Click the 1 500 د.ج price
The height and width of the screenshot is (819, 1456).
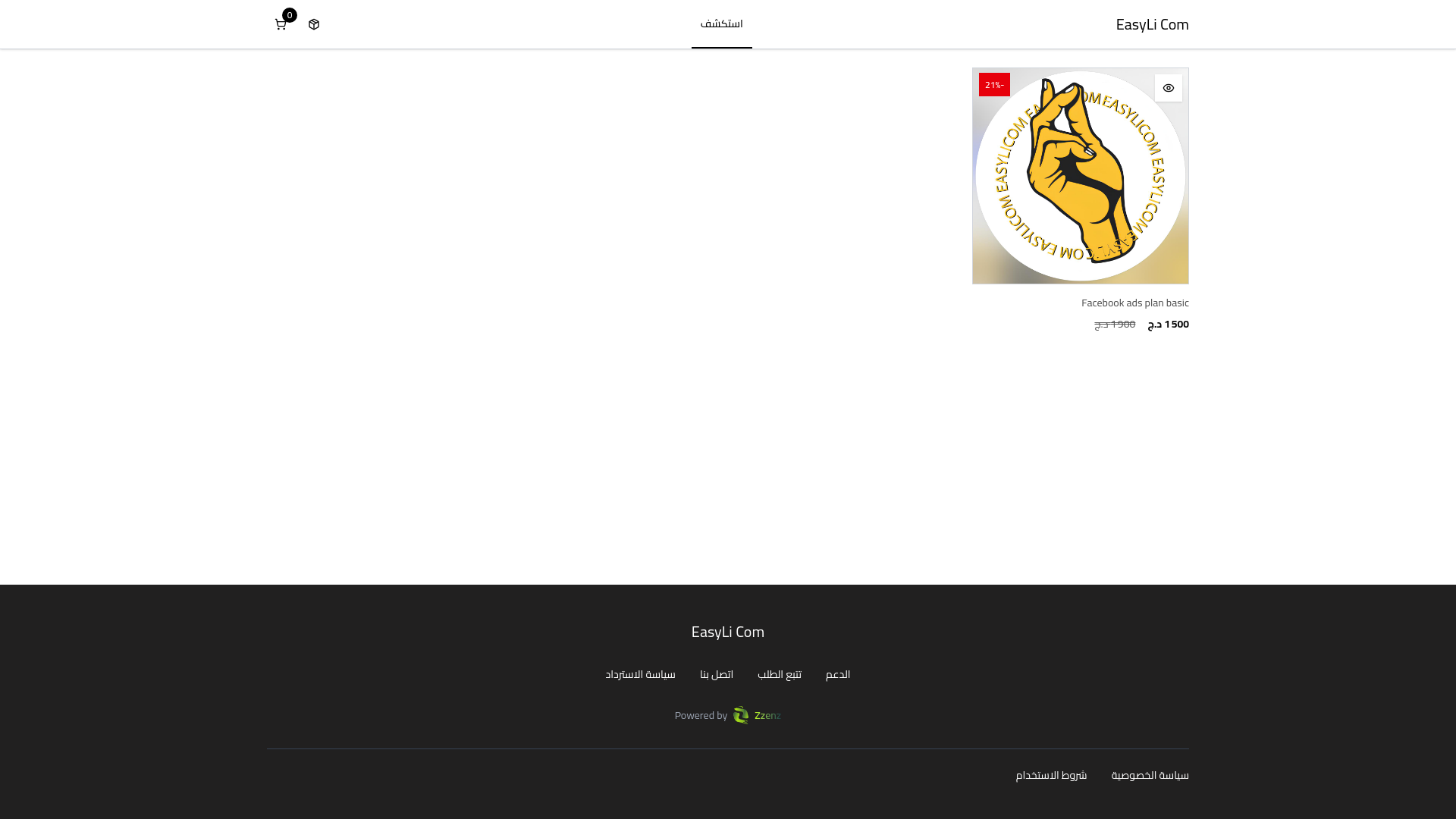point(1168,324)
